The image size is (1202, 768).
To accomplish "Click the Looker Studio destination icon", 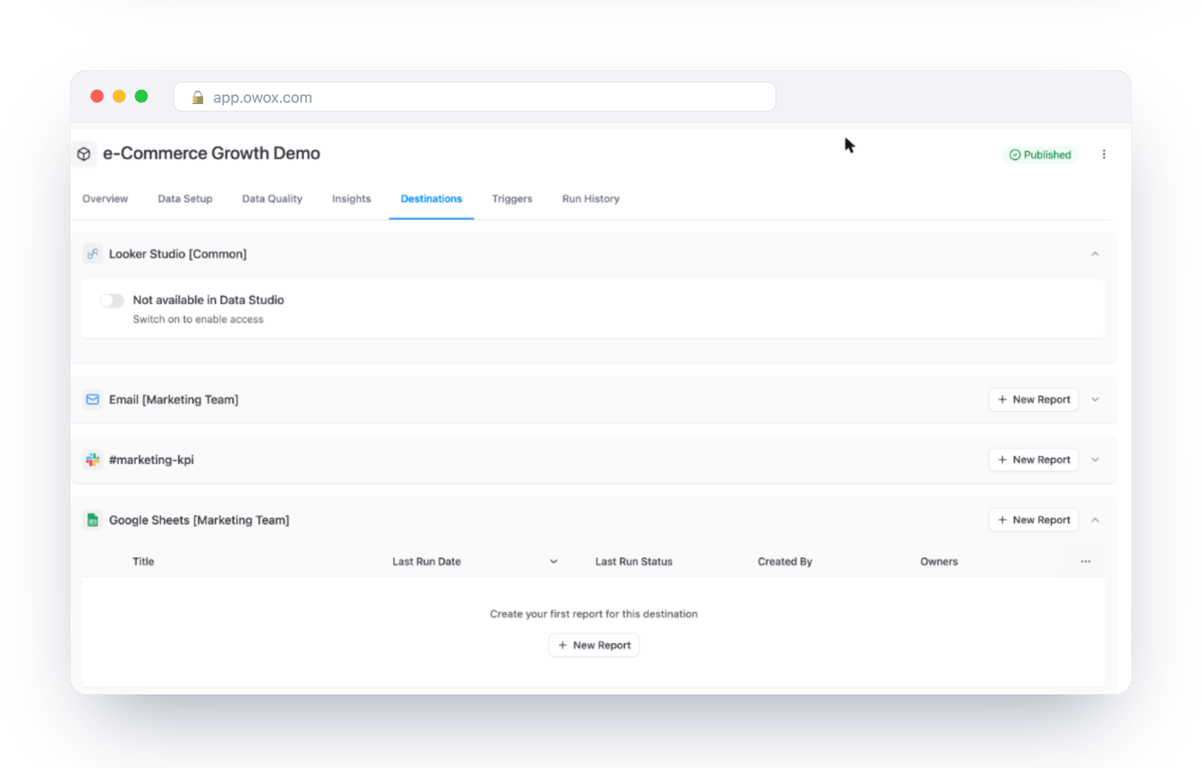I will point(92,254).
